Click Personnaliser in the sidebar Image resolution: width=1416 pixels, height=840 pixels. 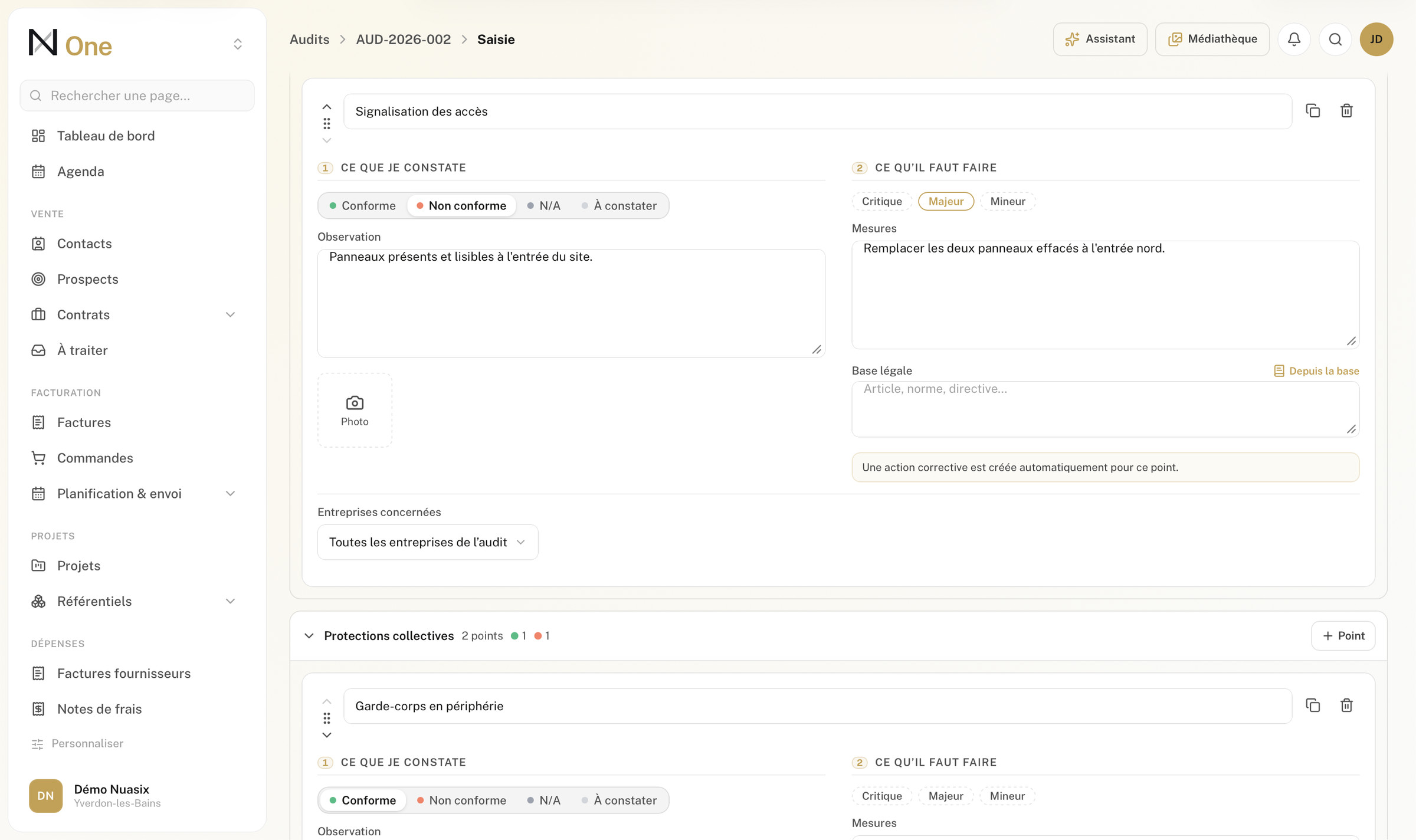click(x=77, y=743)
